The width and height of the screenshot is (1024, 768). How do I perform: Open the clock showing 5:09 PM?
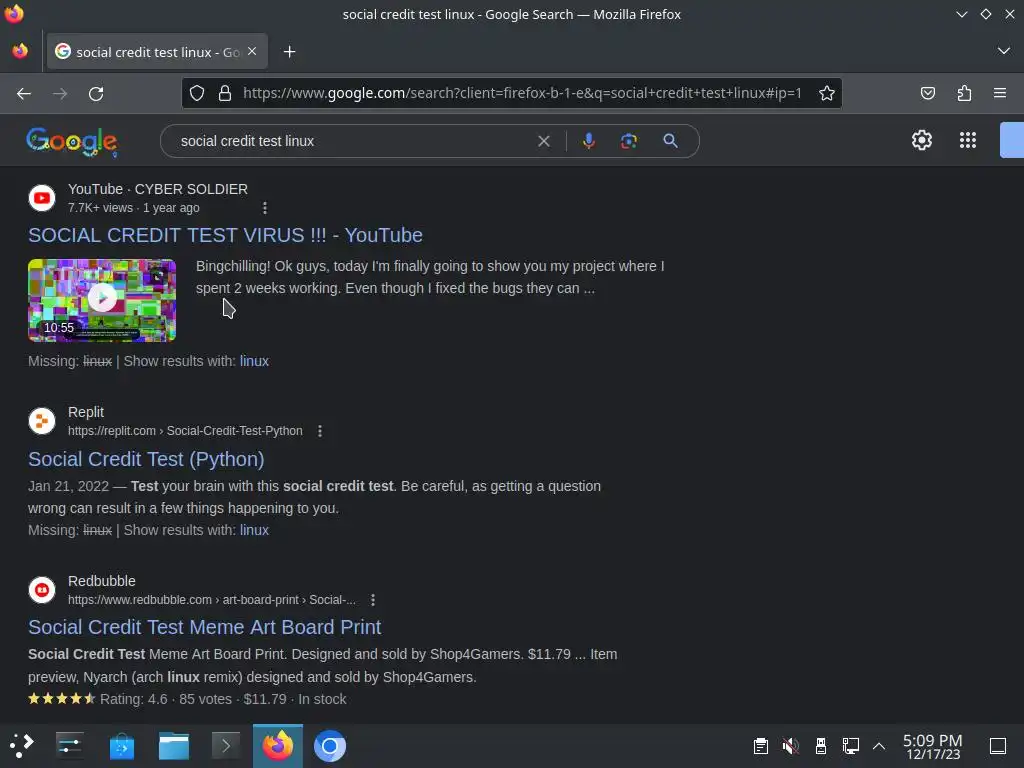point(933,746)
